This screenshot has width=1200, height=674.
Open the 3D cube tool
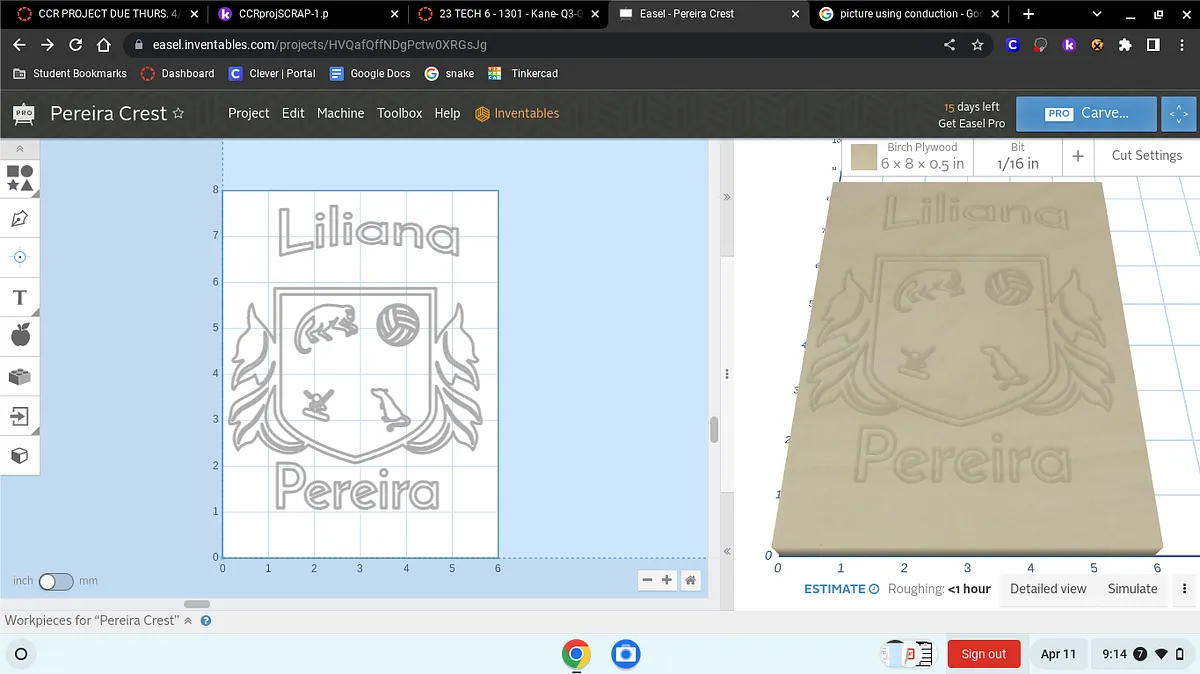coord(20,456)
